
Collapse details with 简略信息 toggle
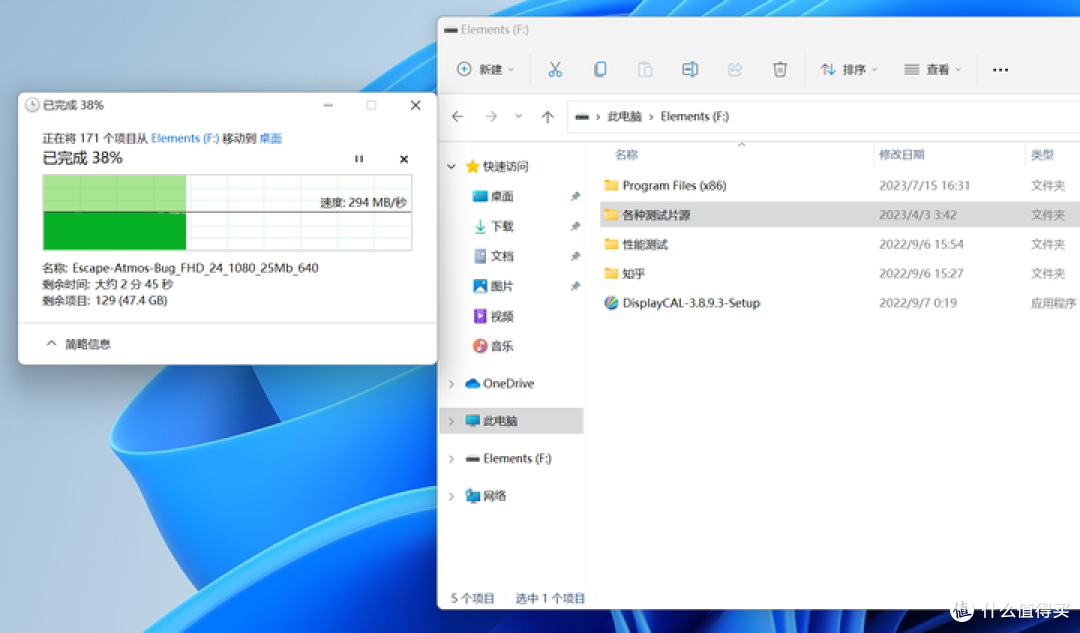click(78, 344)
